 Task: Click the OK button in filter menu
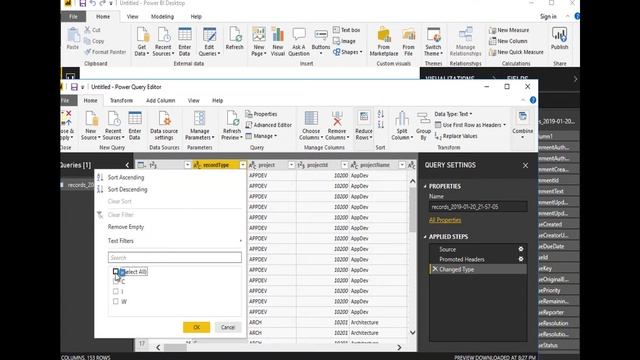(x=196, y=327)
